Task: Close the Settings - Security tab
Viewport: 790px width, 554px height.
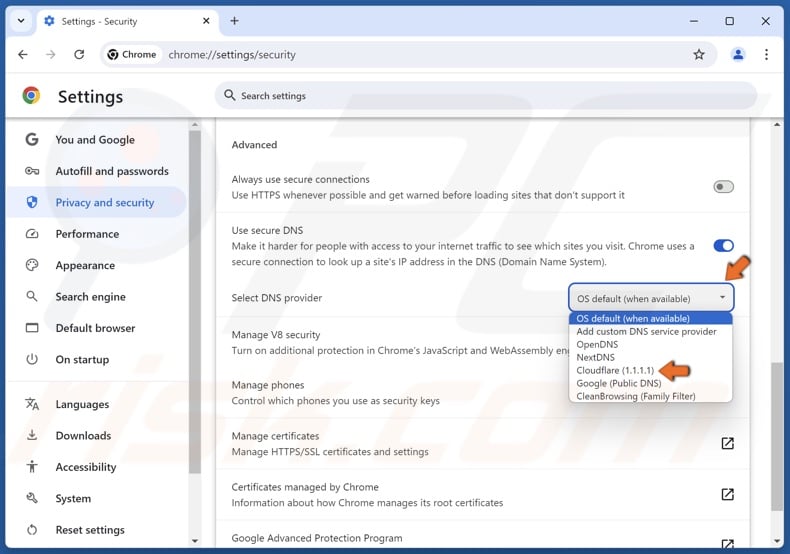Action: pos(206,21)
